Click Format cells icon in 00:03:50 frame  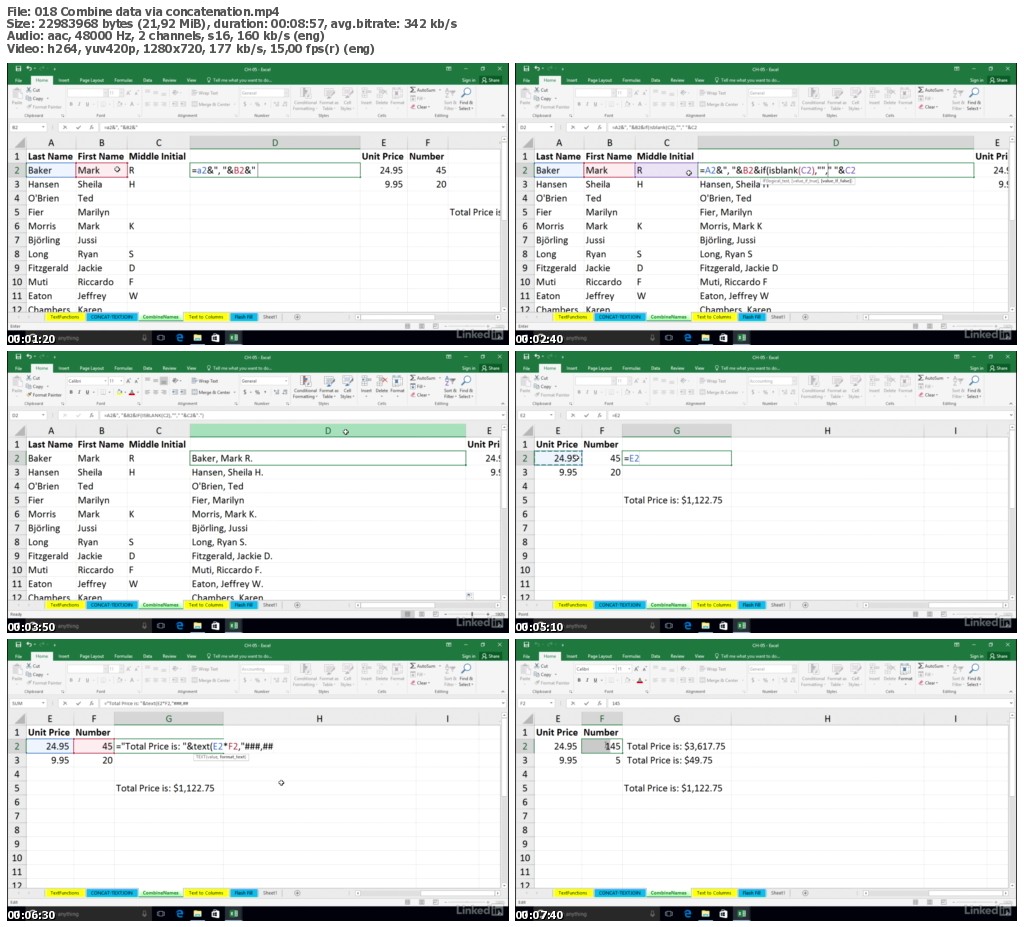point(397,380)
